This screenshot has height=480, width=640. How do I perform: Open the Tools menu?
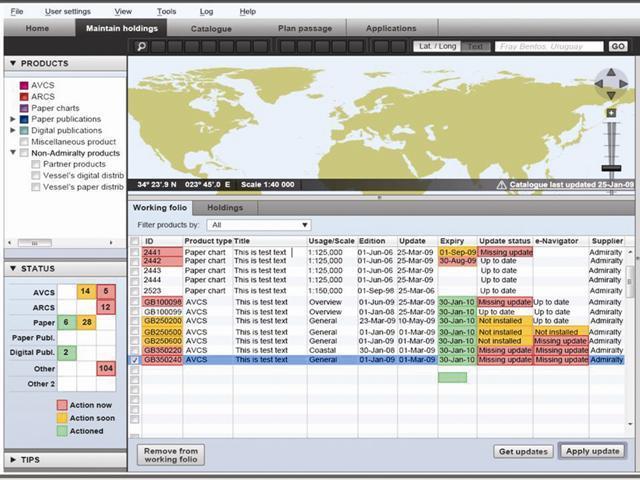tap(167, 11)
